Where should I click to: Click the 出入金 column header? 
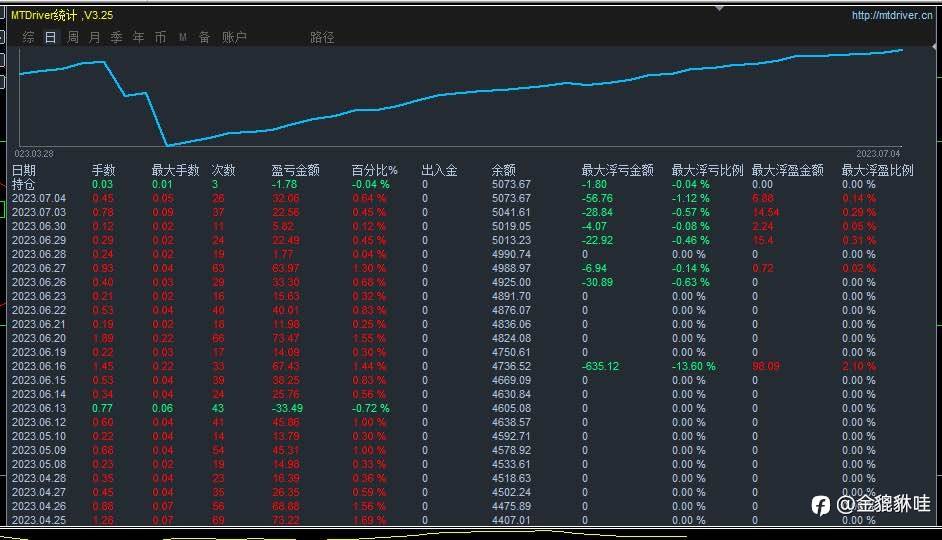point(439,170)
